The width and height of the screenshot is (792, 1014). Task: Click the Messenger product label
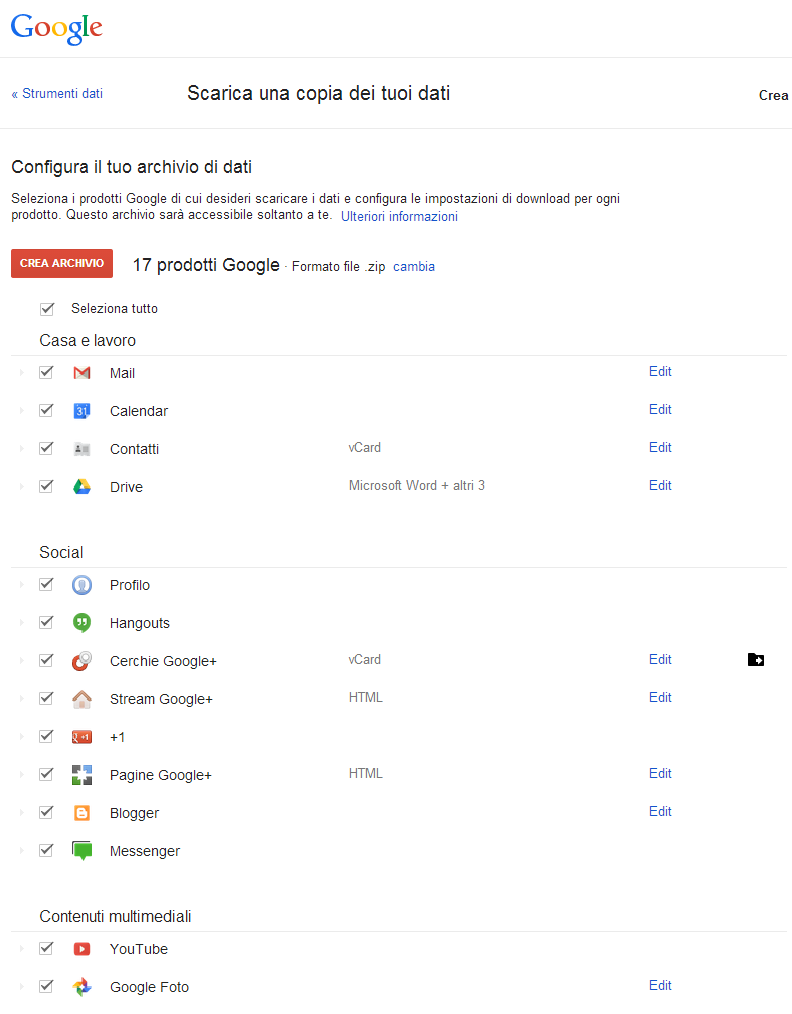coord(145,851)
